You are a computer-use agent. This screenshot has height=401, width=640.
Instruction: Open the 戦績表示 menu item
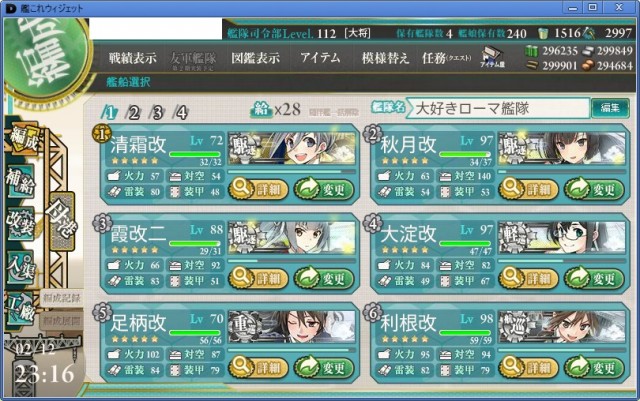132,58
